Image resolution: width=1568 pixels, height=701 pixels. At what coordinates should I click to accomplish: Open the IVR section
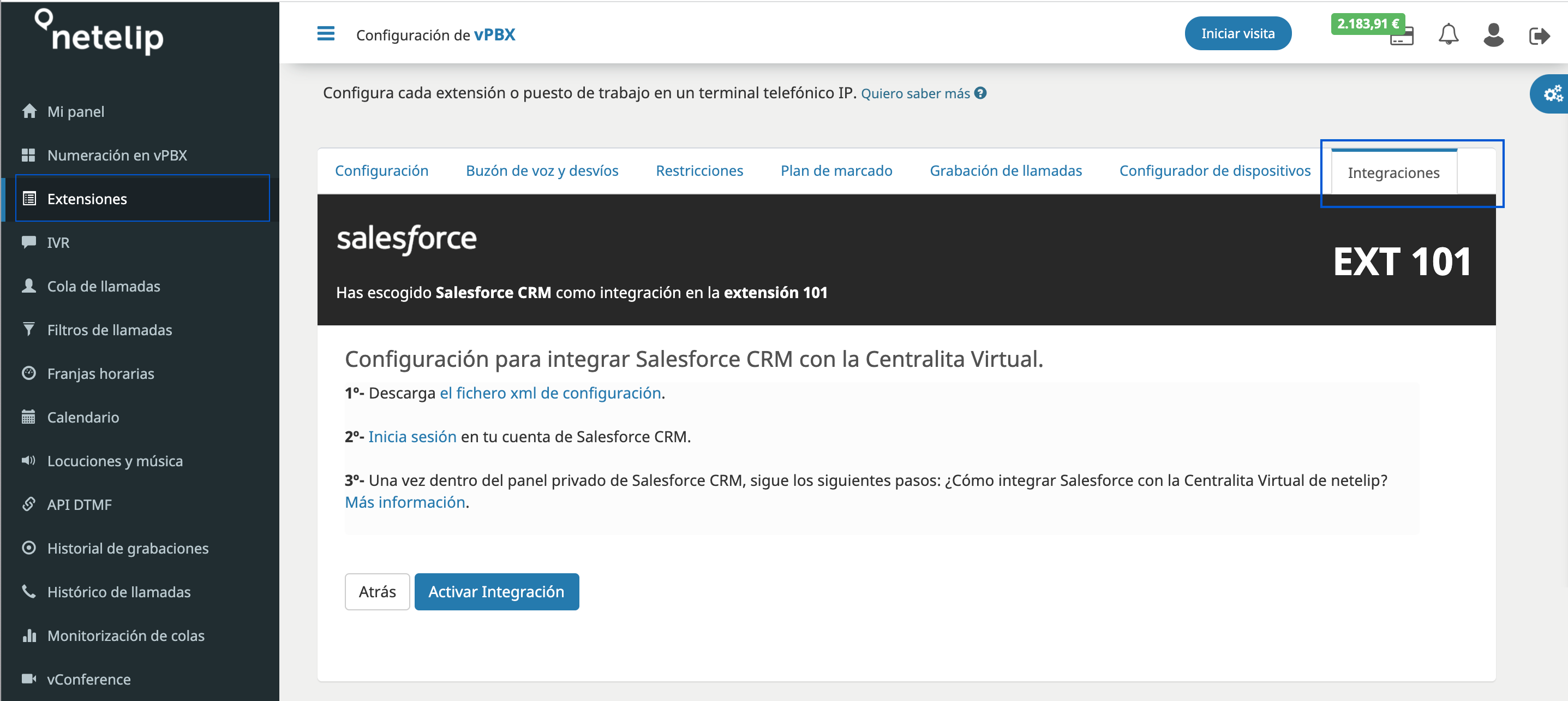click(58, 242)
